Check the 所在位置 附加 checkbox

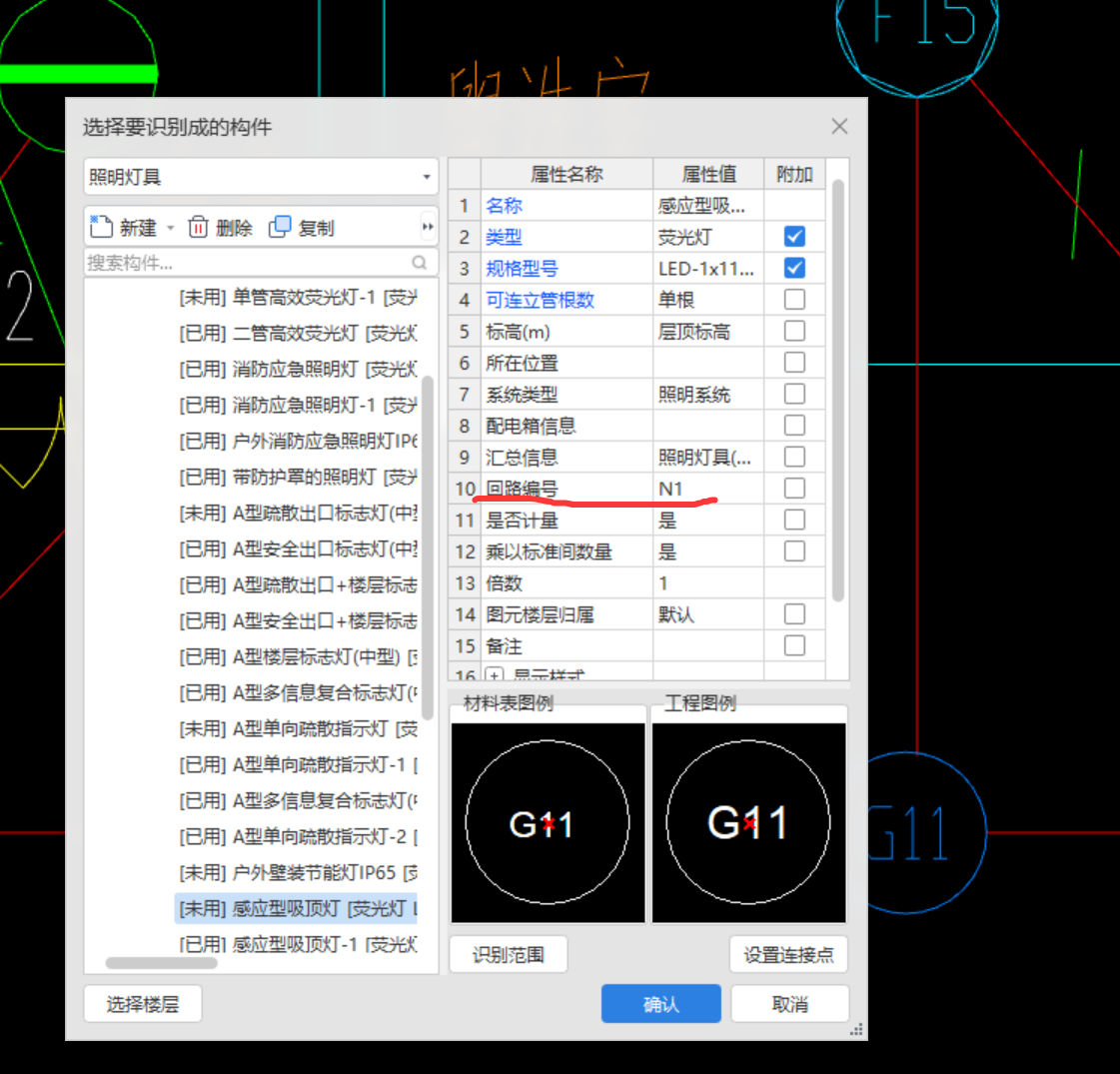pyautogui.click(x=794, y=362)
